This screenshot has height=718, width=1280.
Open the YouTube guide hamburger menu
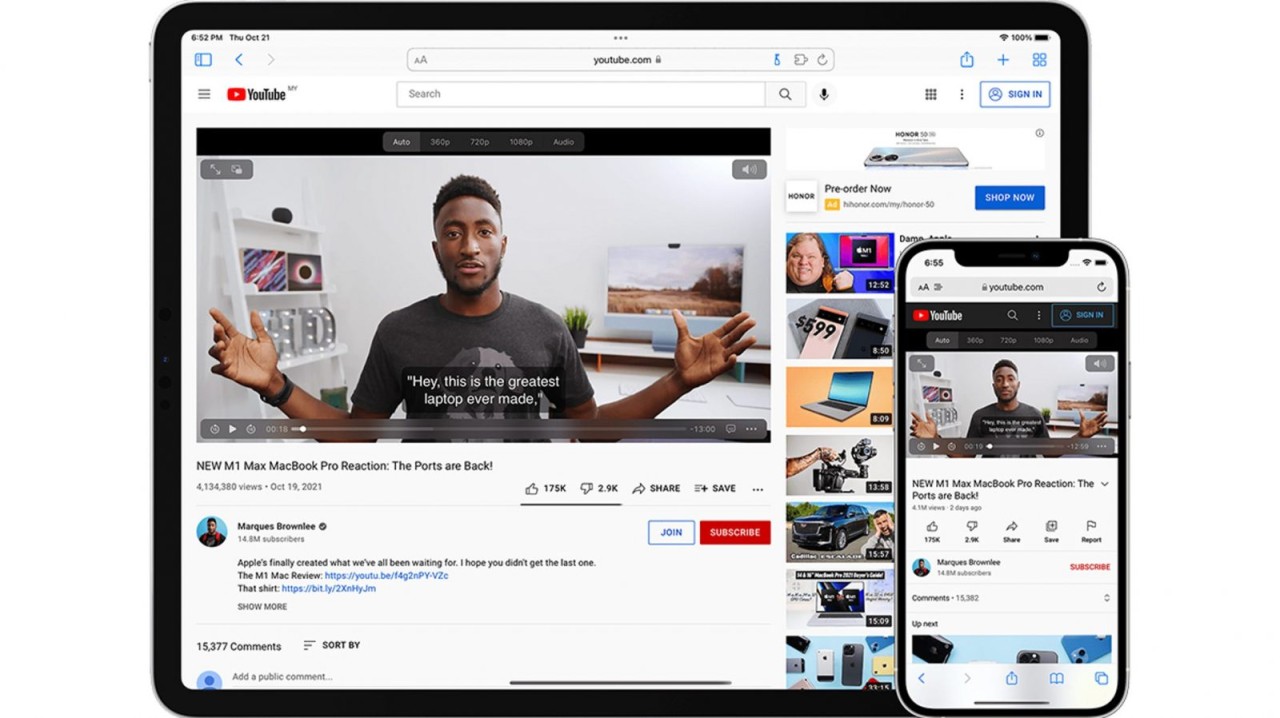pos(203,93)
